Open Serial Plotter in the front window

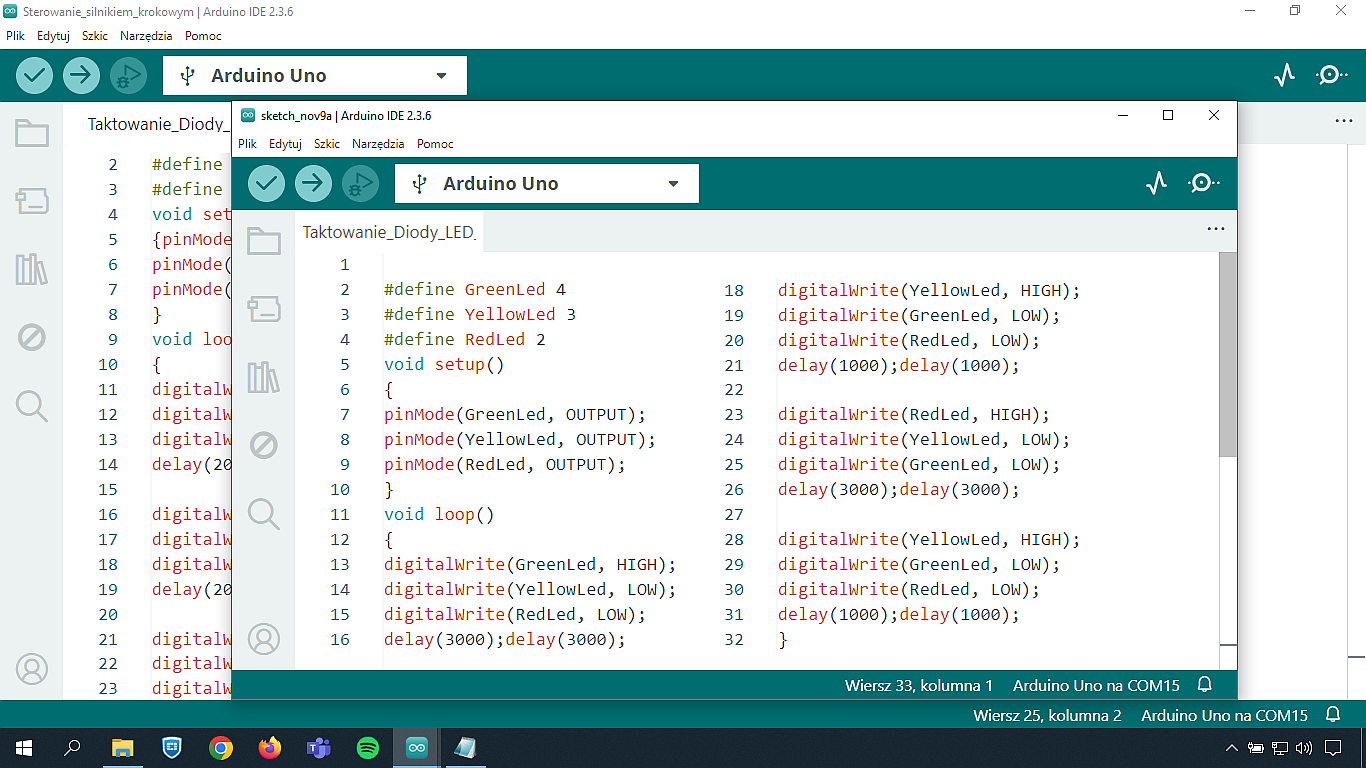[1157, 183]
